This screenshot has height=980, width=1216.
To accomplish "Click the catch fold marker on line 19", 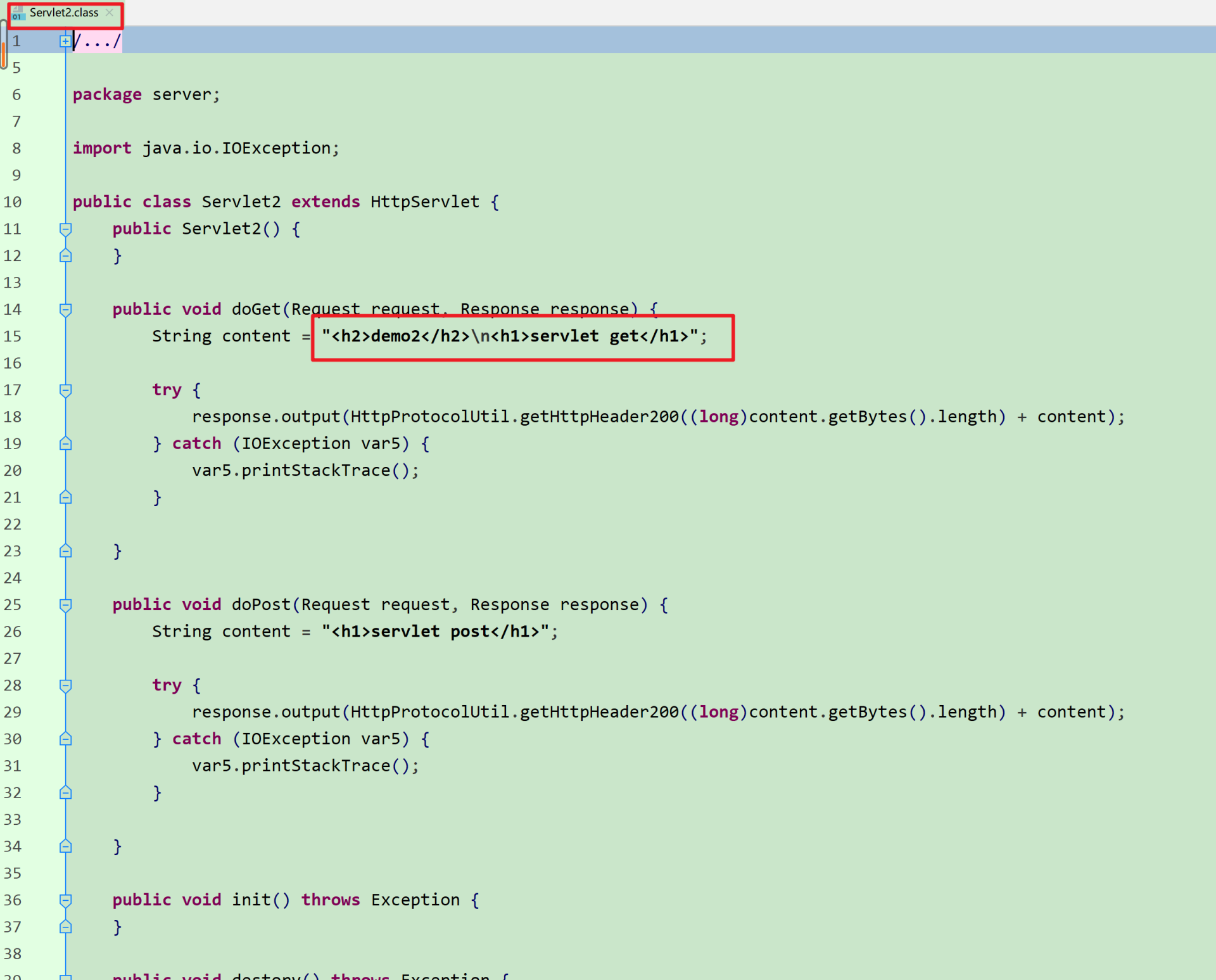I will click(65, 443).
